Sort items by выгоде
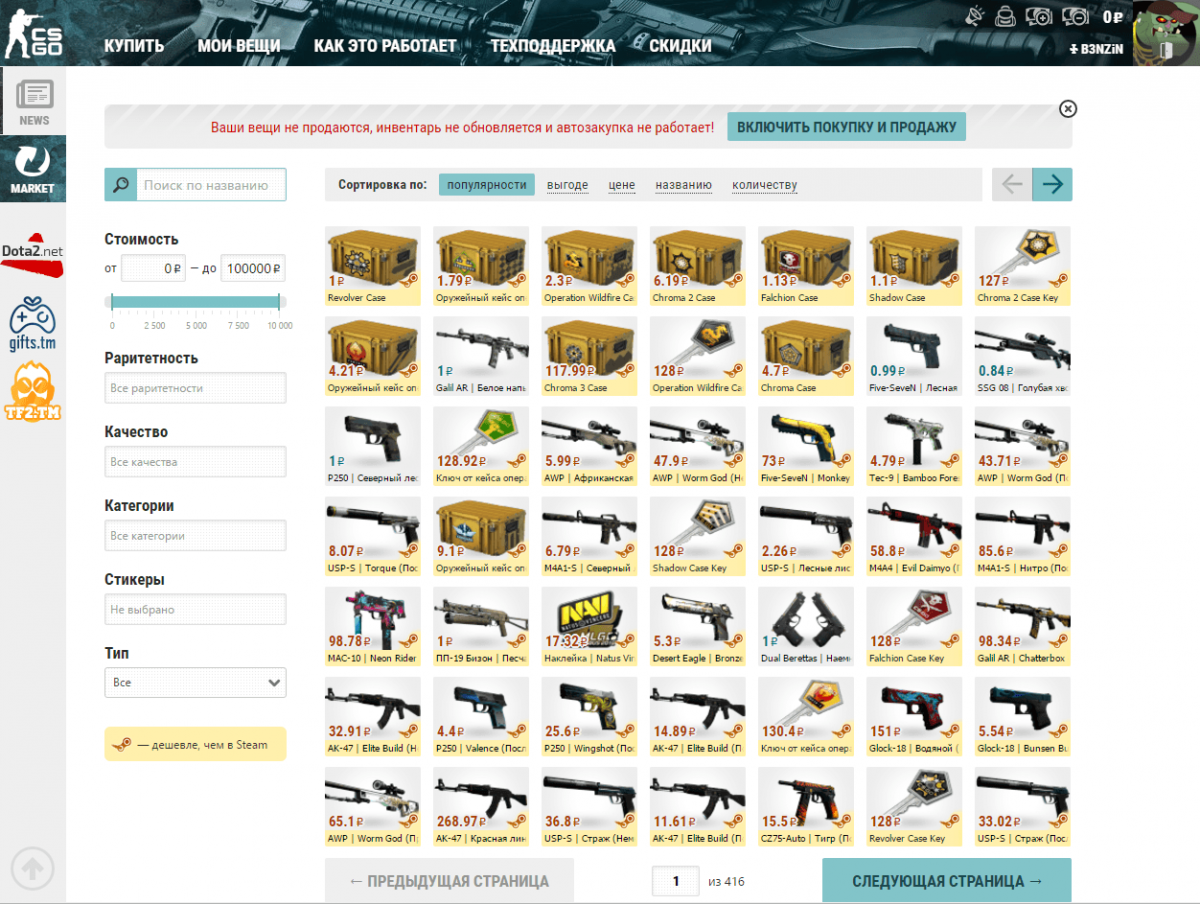This screenshot has width=1200, height=904. click(x=567, y=185)
